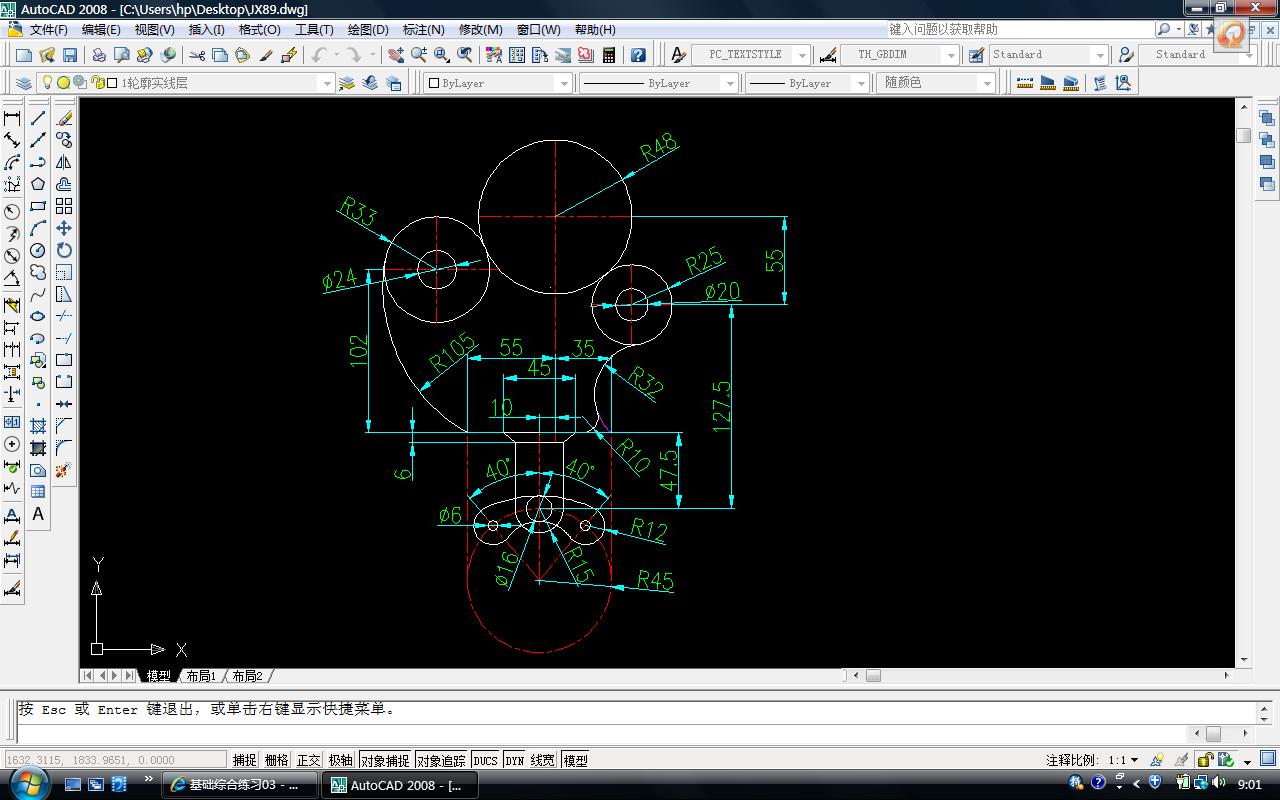
Task: Click the Match Properties brush icon
Action: [265, 55]
